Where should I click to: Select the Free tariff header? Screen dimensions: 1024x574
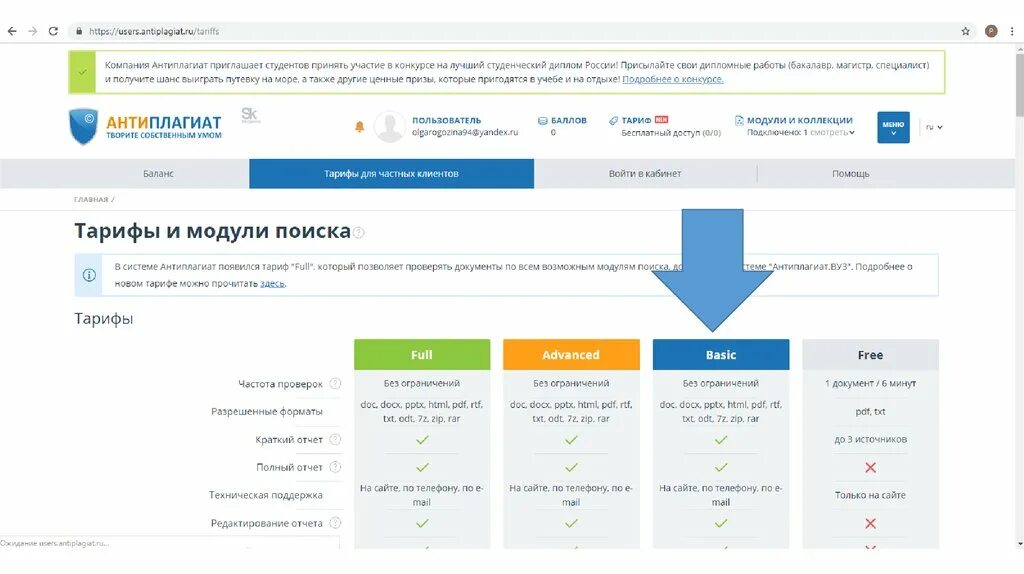871,355
